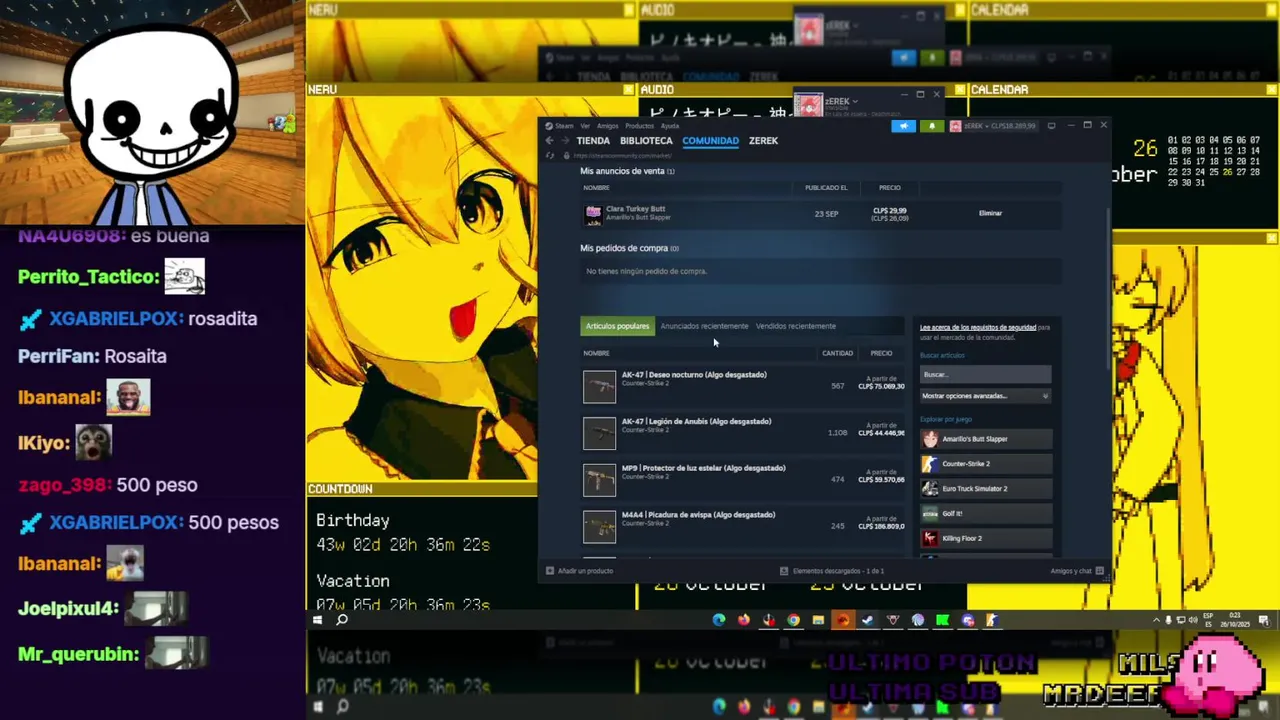The width and height of the screenshot is (1280, 720).
Task: Open the Ver menu
Action: click(585, 126)
